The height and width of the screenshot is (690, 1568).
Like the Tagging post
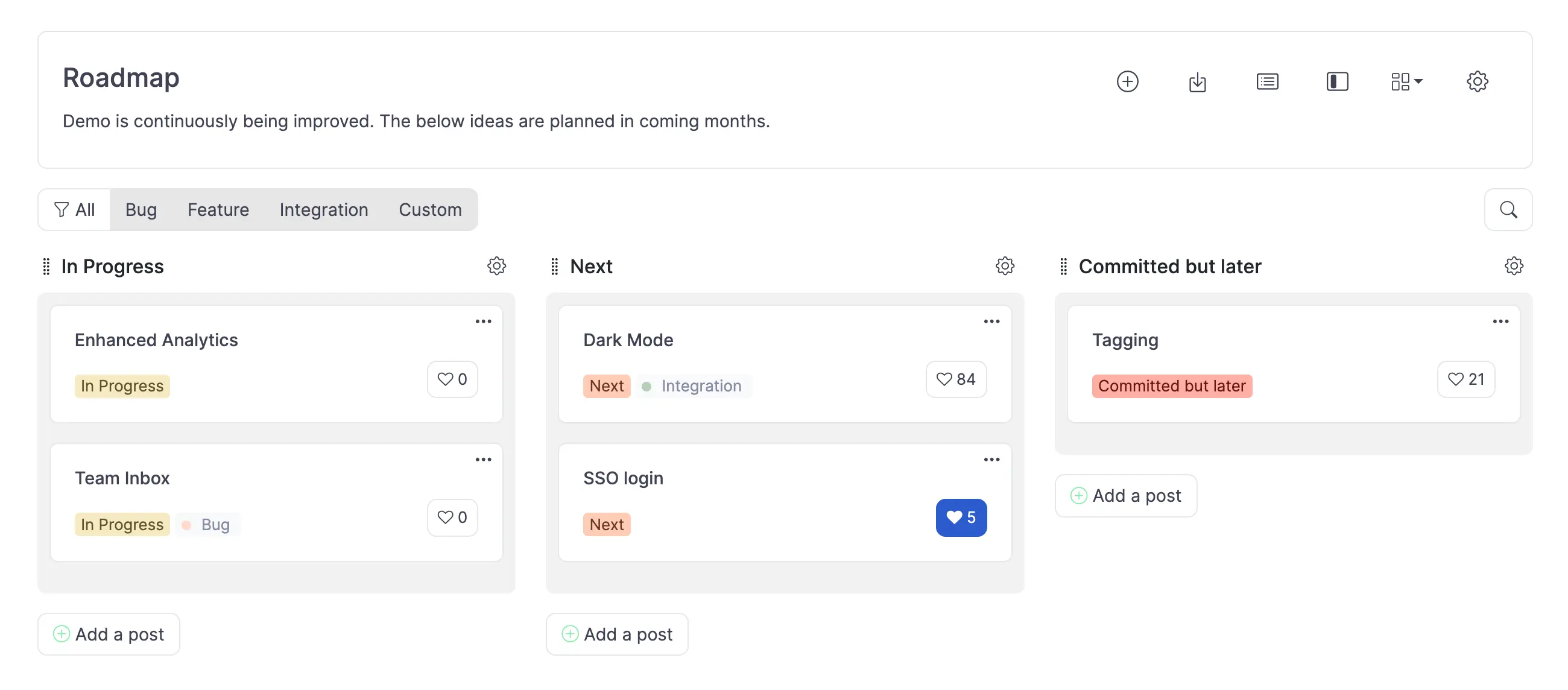click(x=1465, y=379)
